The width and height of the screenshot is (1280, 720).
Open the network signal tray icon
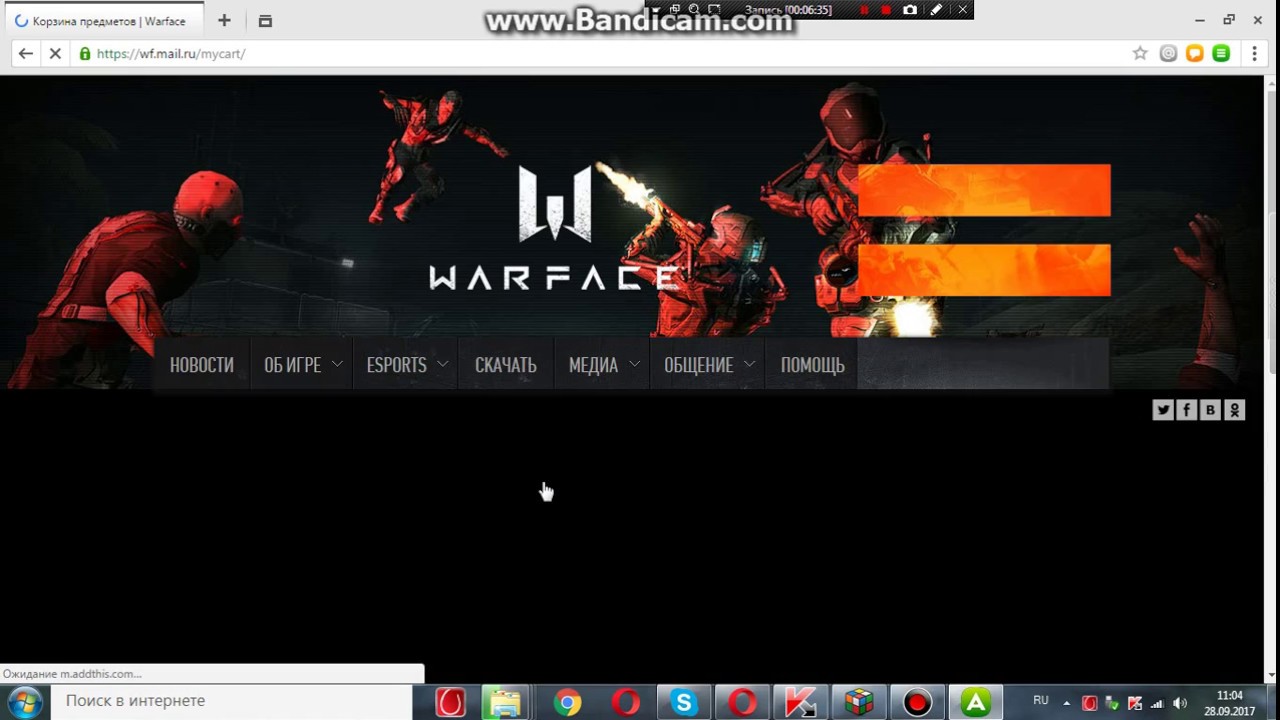pyautogui.click(x=1158, y=703)
